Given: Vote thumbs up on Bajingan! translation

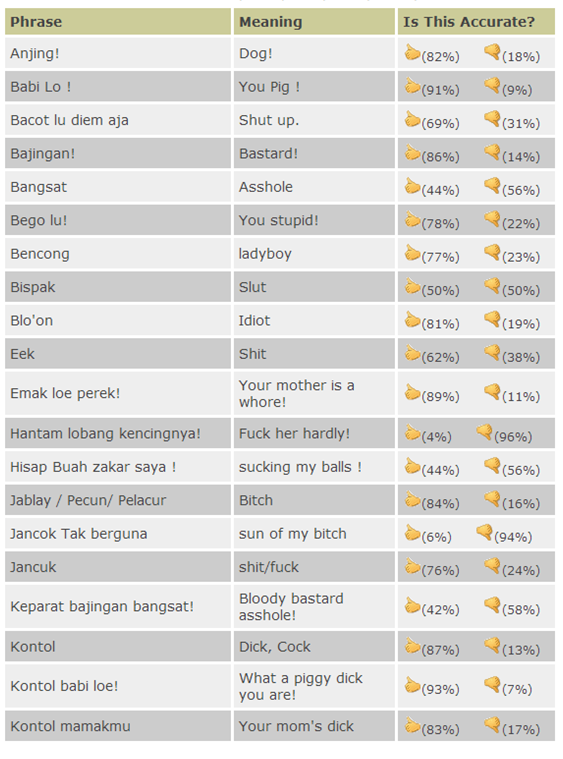Looking at the screenshot, I should (412, 152).
